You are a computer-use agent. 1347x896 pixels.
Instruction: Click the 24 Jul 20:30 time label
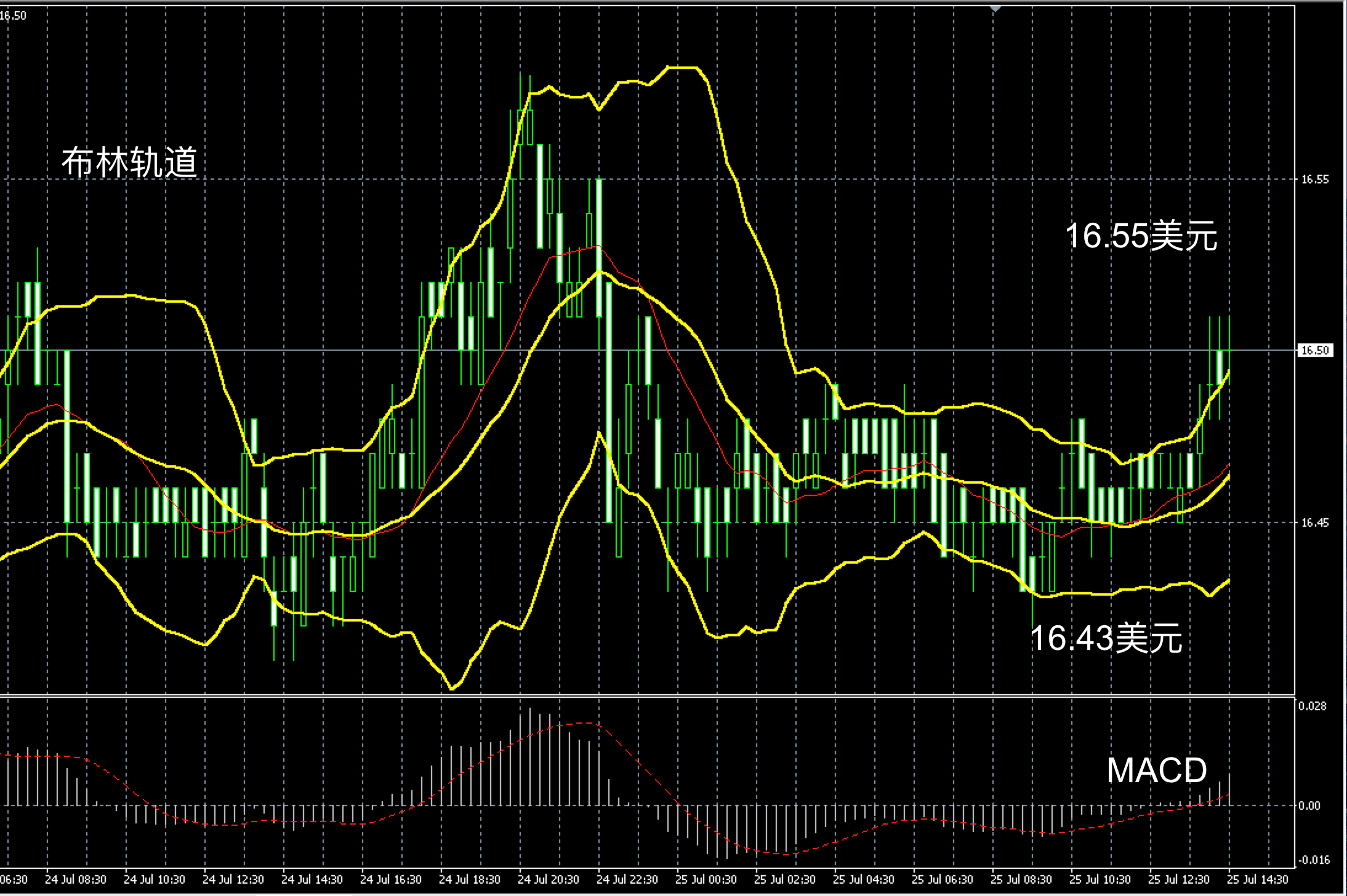(549, 879)
